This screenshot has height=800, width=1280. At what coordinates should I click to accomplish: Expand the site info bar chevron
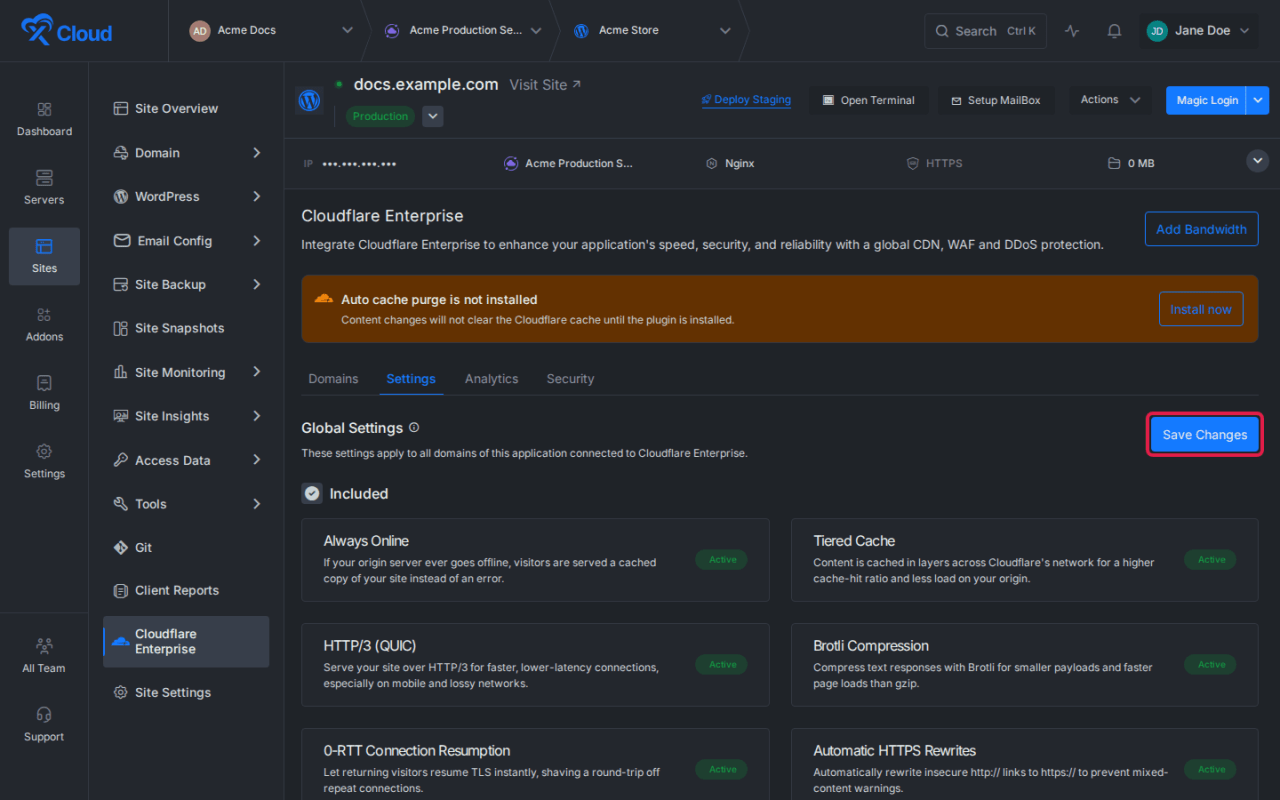[1258, 161]
